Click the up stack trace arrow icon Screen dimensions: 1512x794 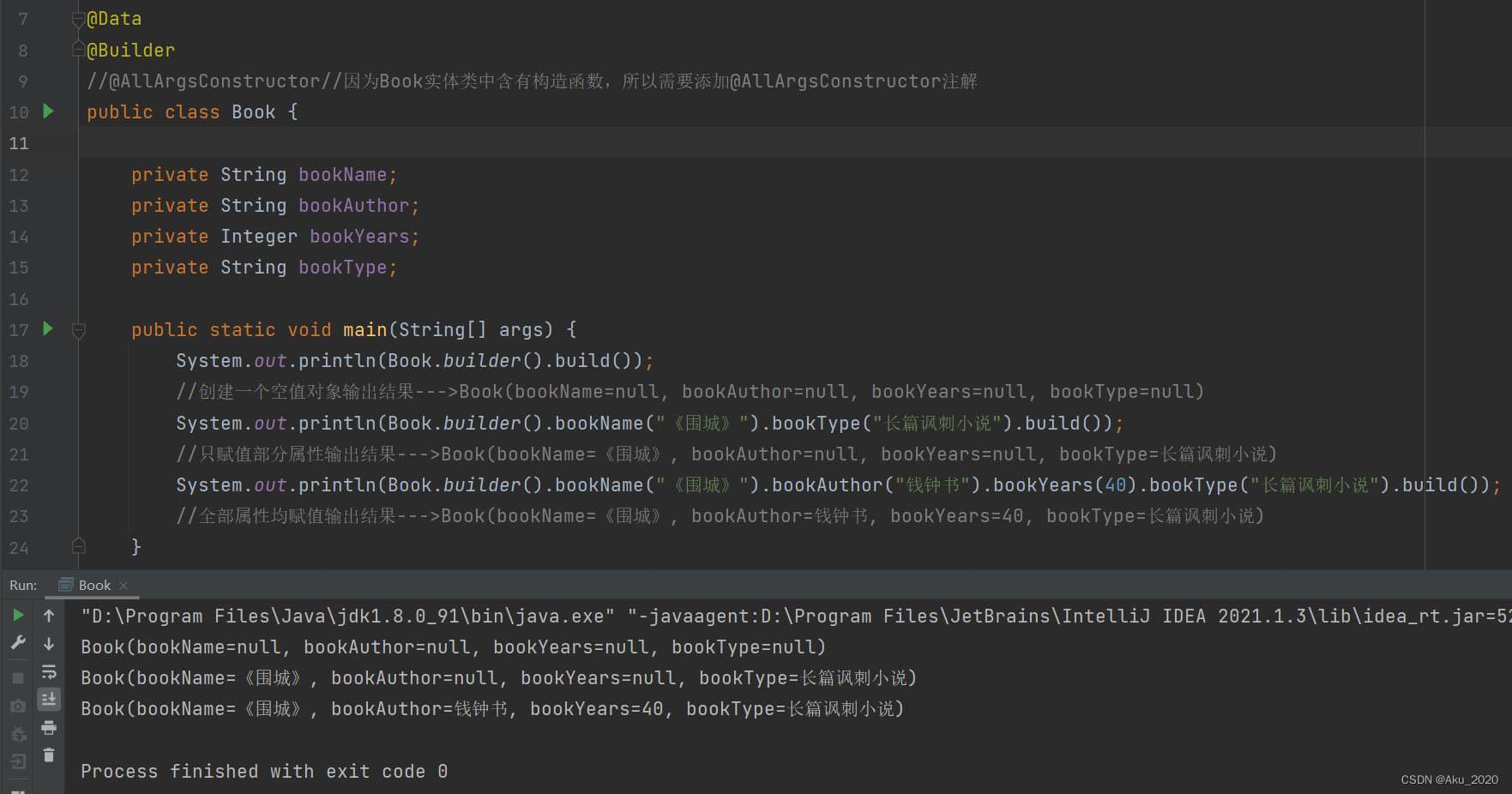[x=49, y=616]
